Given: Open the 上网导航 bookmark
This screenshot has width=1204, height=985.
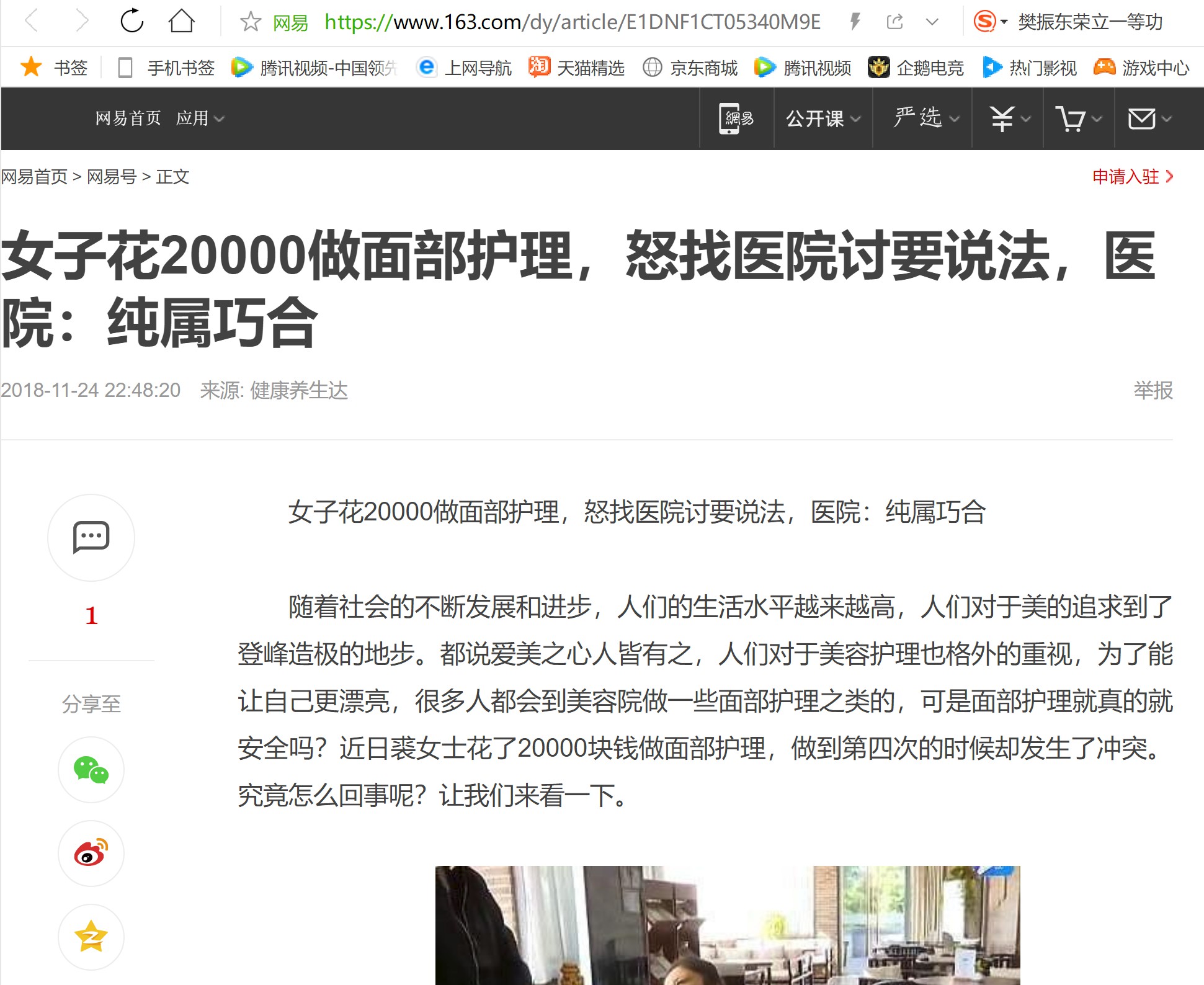Looking at the screenshot, I should click(465, 67).
